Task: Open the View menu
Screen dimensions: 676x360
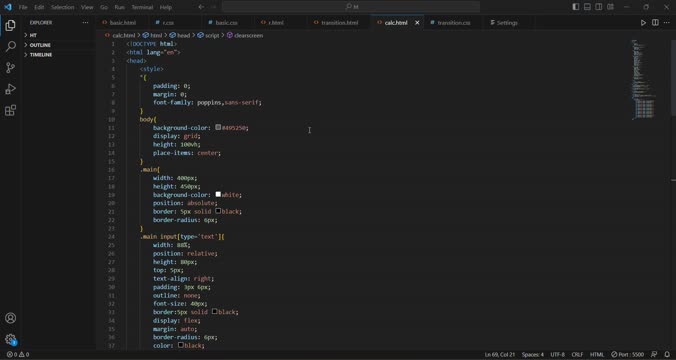Action: 87,7
